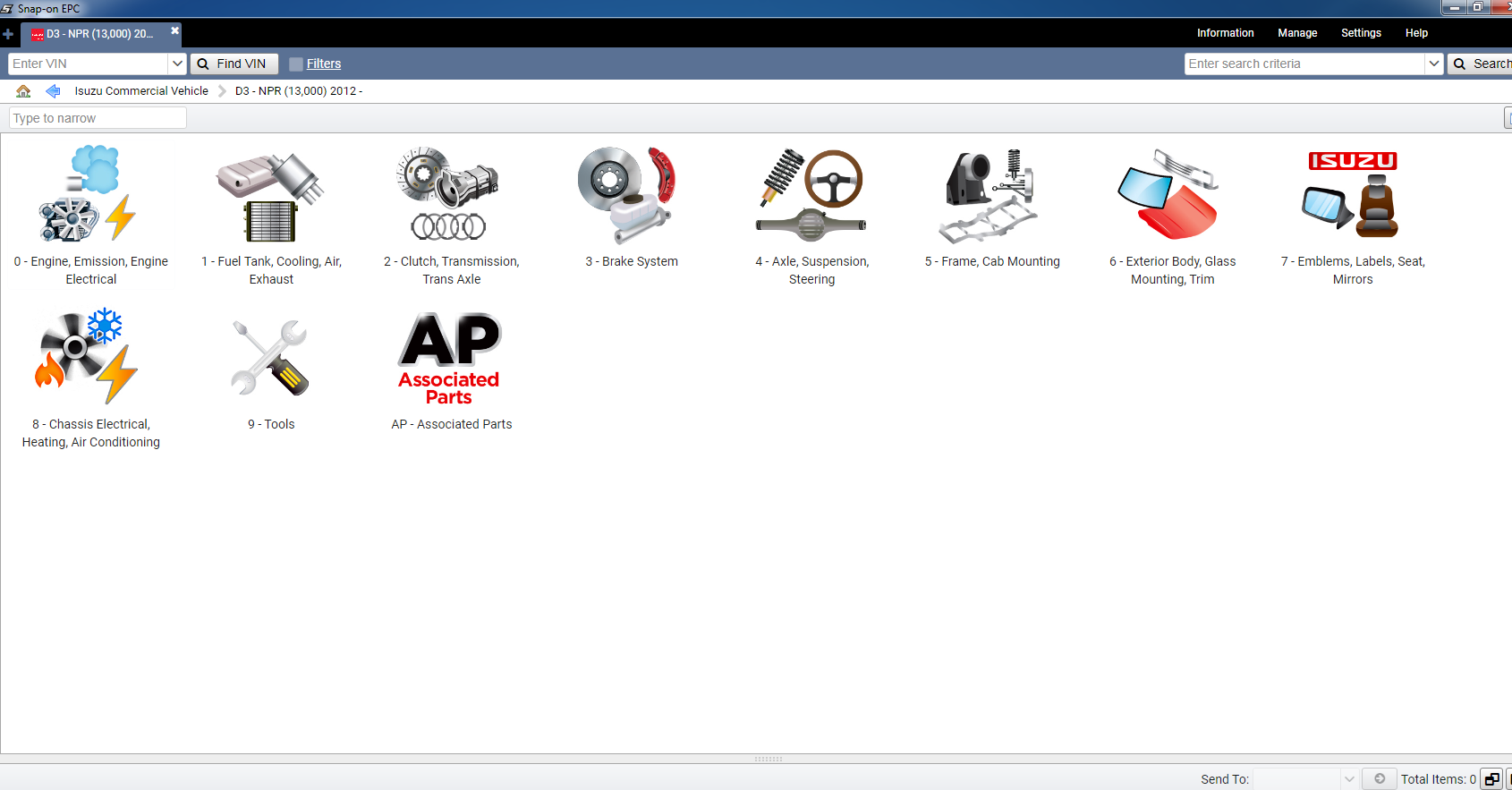This screenshot has width=1512, height=790.
Task: Toggle the Filters checkbox
Action: click(296, 64)
